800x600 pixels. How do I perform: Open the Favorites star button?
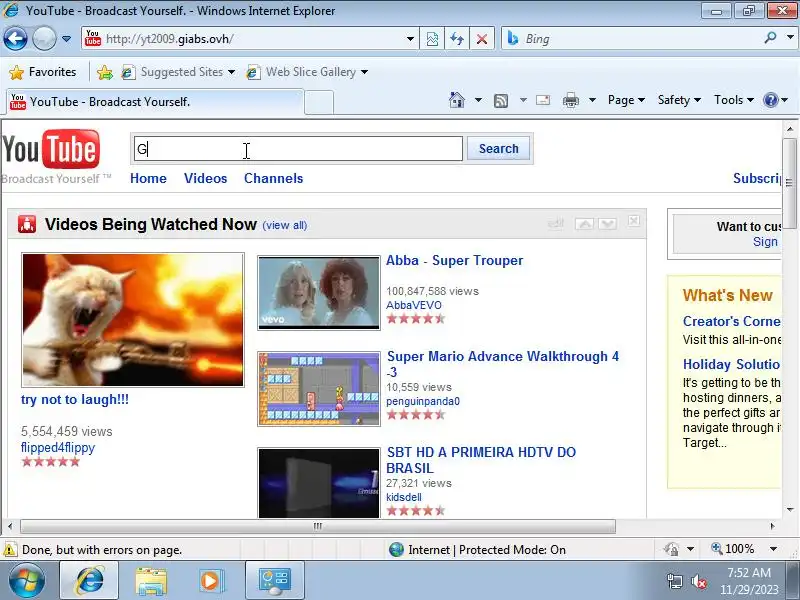point(43,72)
